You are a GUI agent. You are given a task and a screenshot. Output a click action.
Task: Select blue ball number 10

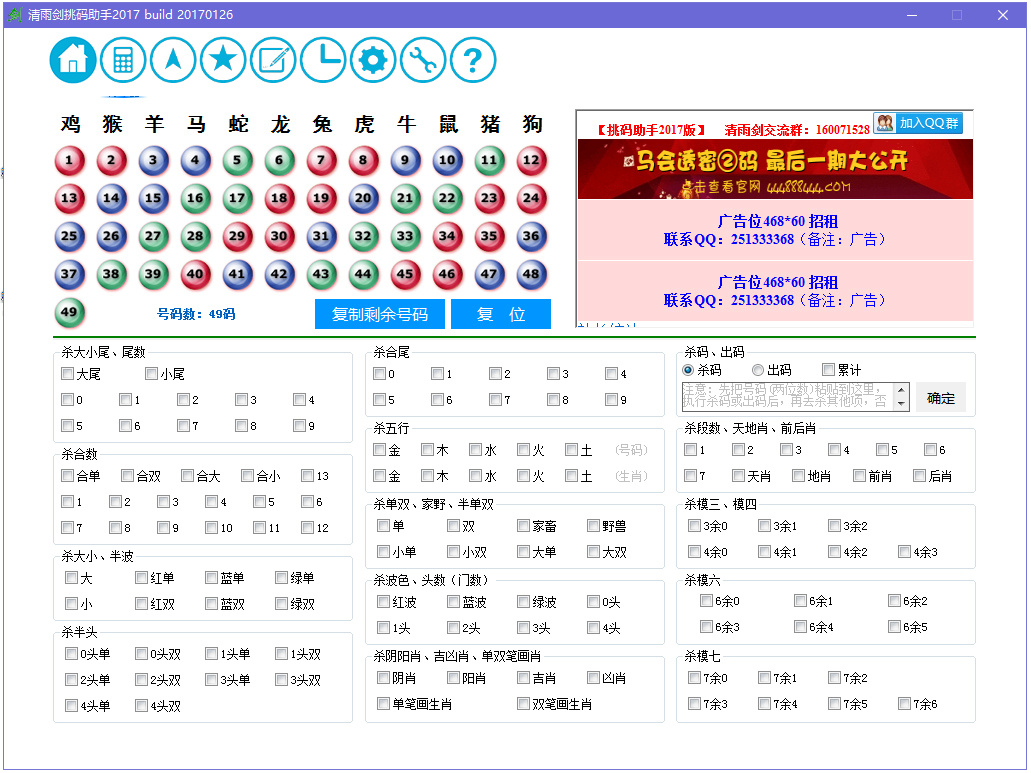(x=447, y=160)
